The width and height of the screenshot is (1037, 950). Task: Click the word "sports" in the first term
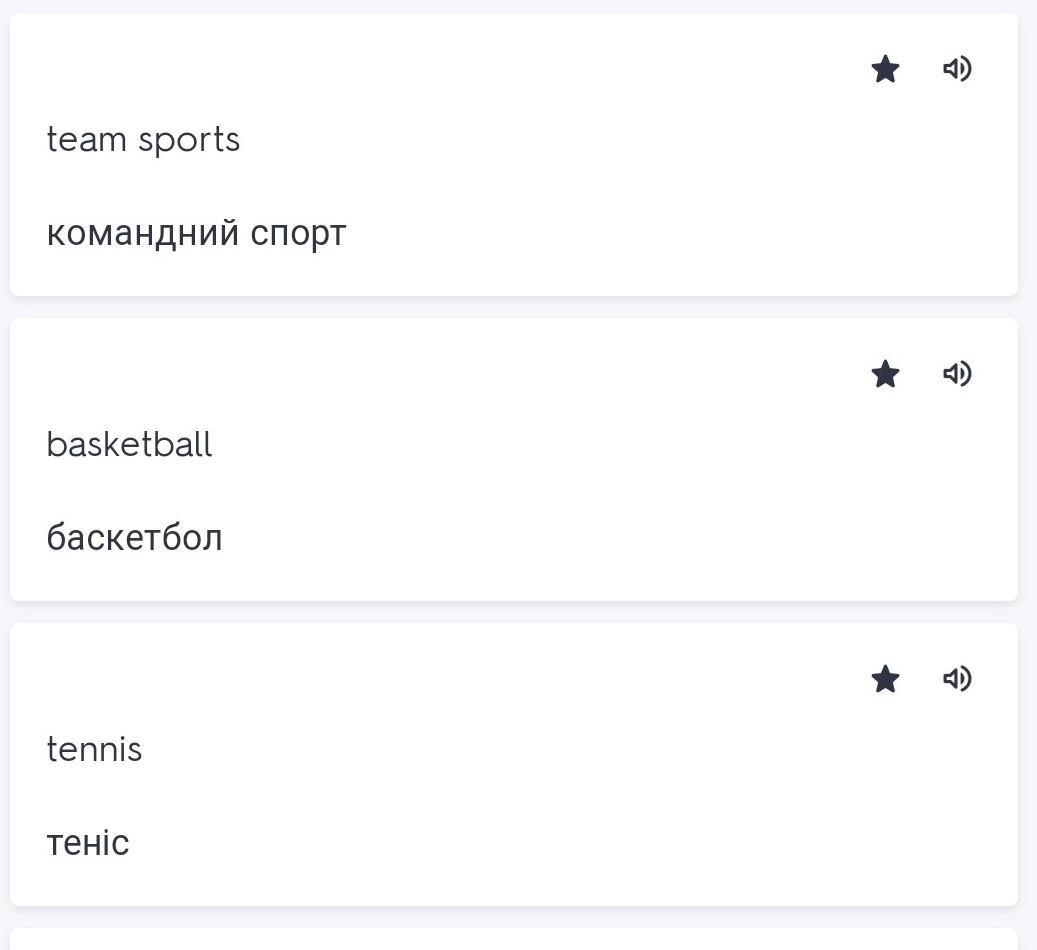click(189, 141)
